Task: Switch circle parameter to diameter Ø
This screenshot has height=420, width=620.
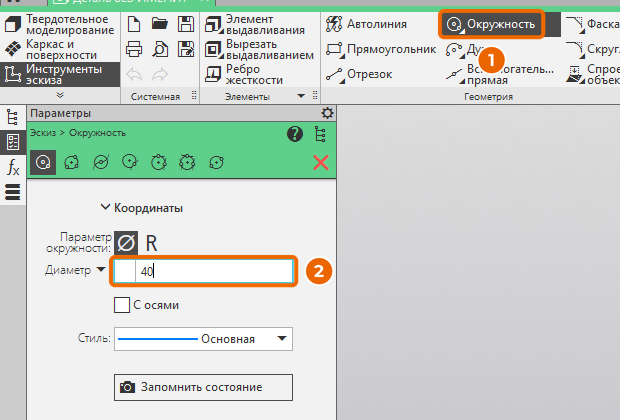Action: pos(126,243)
